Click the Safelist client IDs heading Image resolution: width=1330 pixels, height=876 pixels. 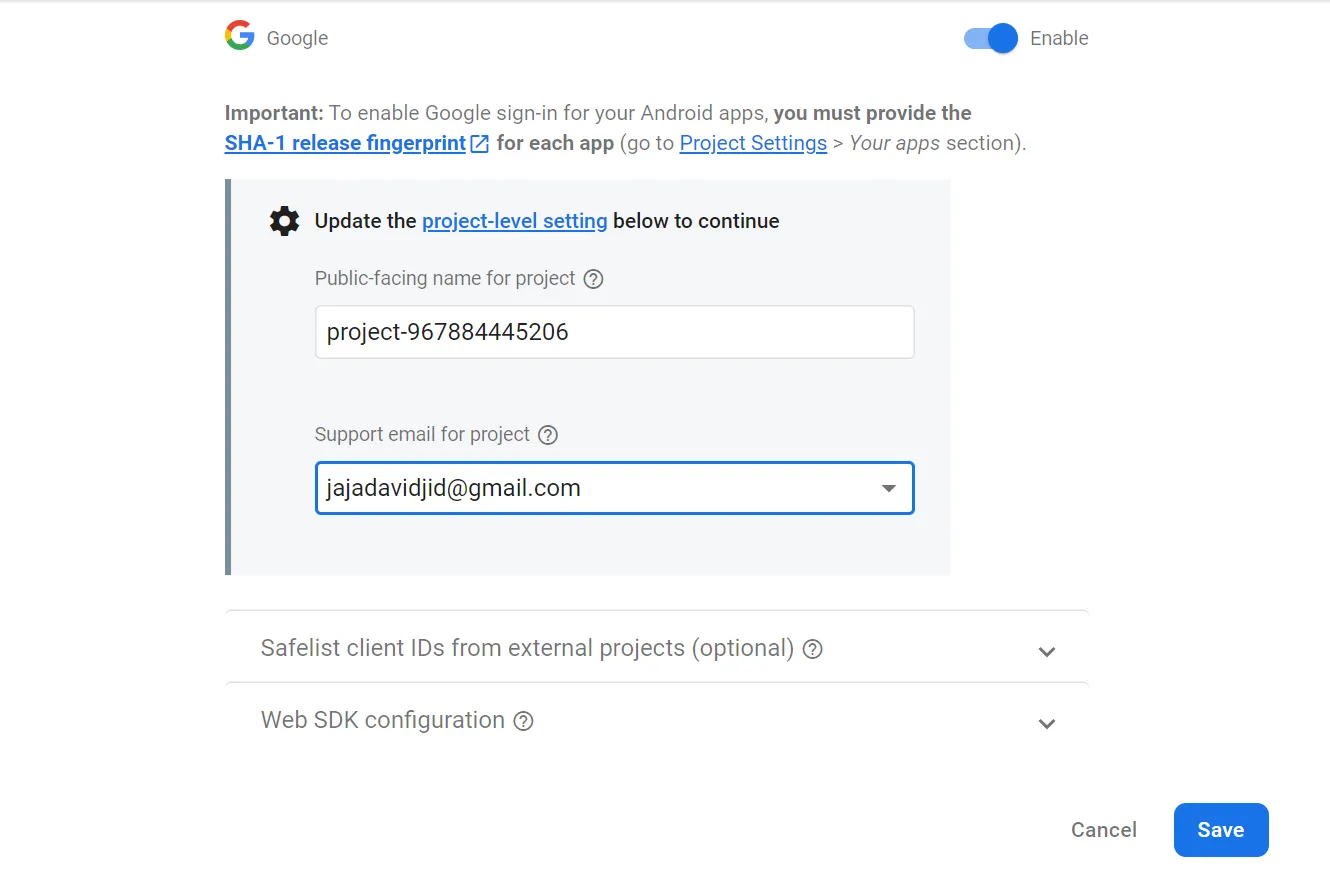point(528,649)
